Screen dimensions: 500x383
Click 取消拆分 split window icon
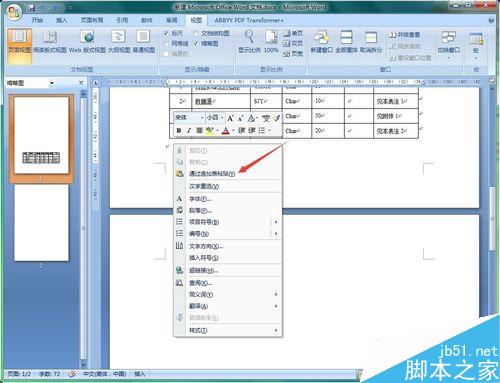371,42
